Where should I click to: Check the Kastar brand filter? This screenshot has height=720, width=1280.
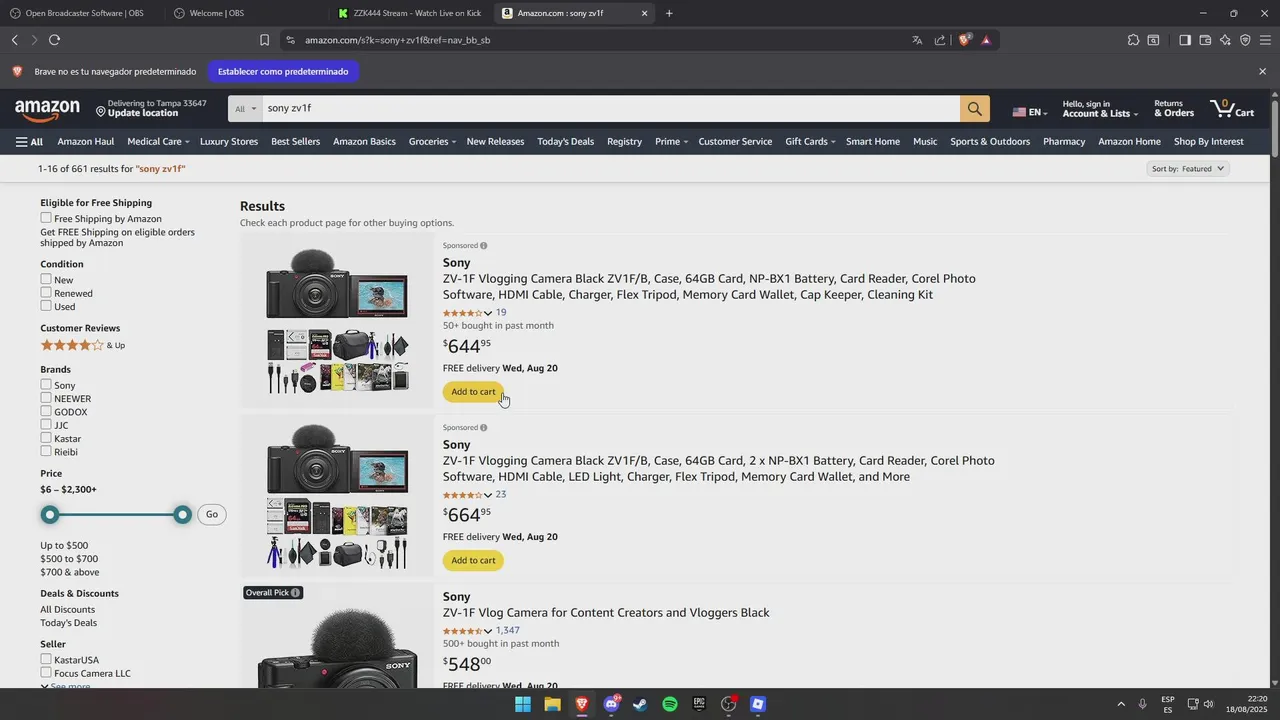pyautogui.click(x=46, y=438)
